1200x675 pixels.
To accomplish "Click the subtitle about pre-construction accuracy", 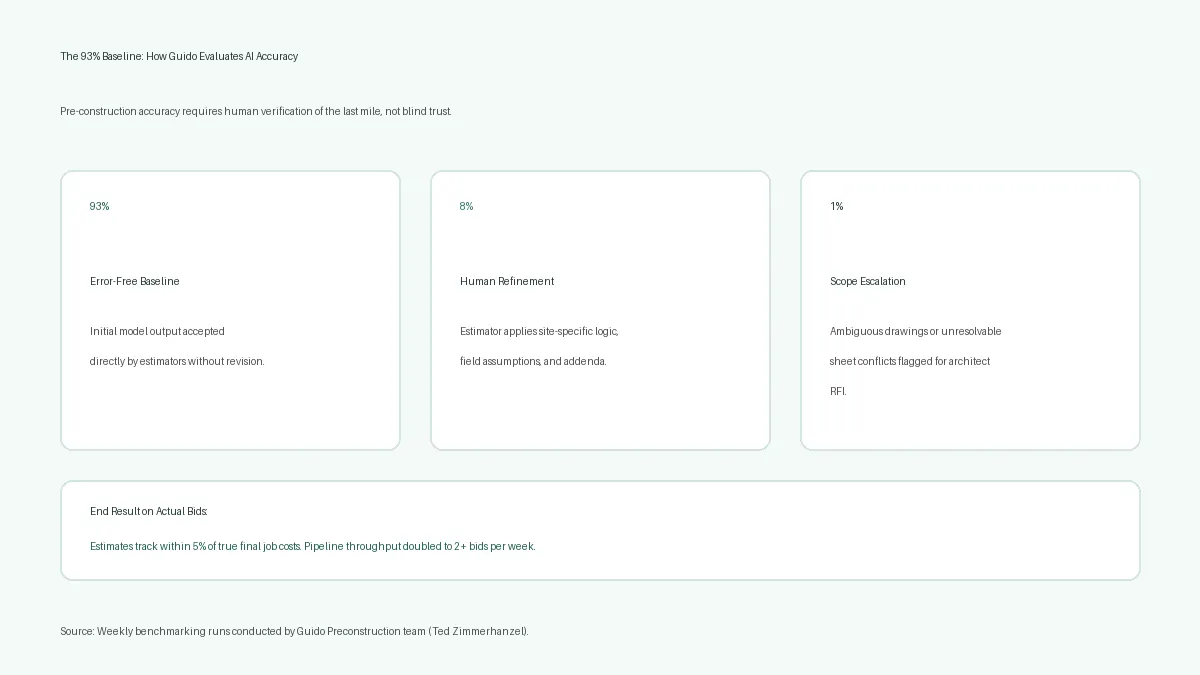I will 256,112.
